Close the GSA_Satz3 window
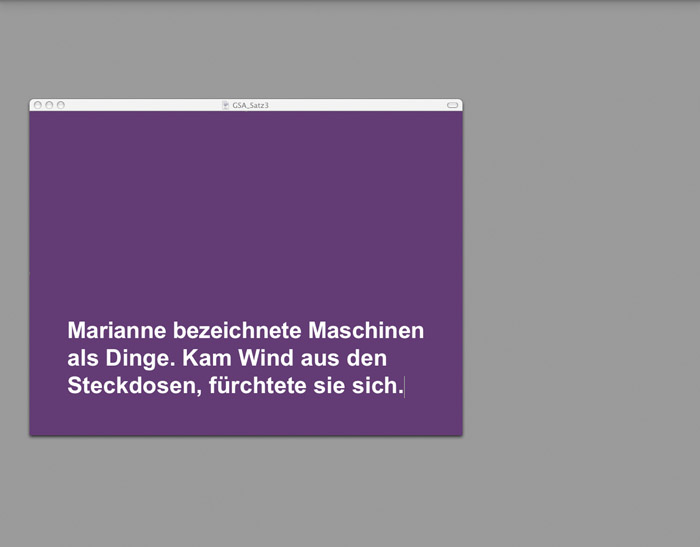Viewport: 700px width, 547px height. point(38,105)
